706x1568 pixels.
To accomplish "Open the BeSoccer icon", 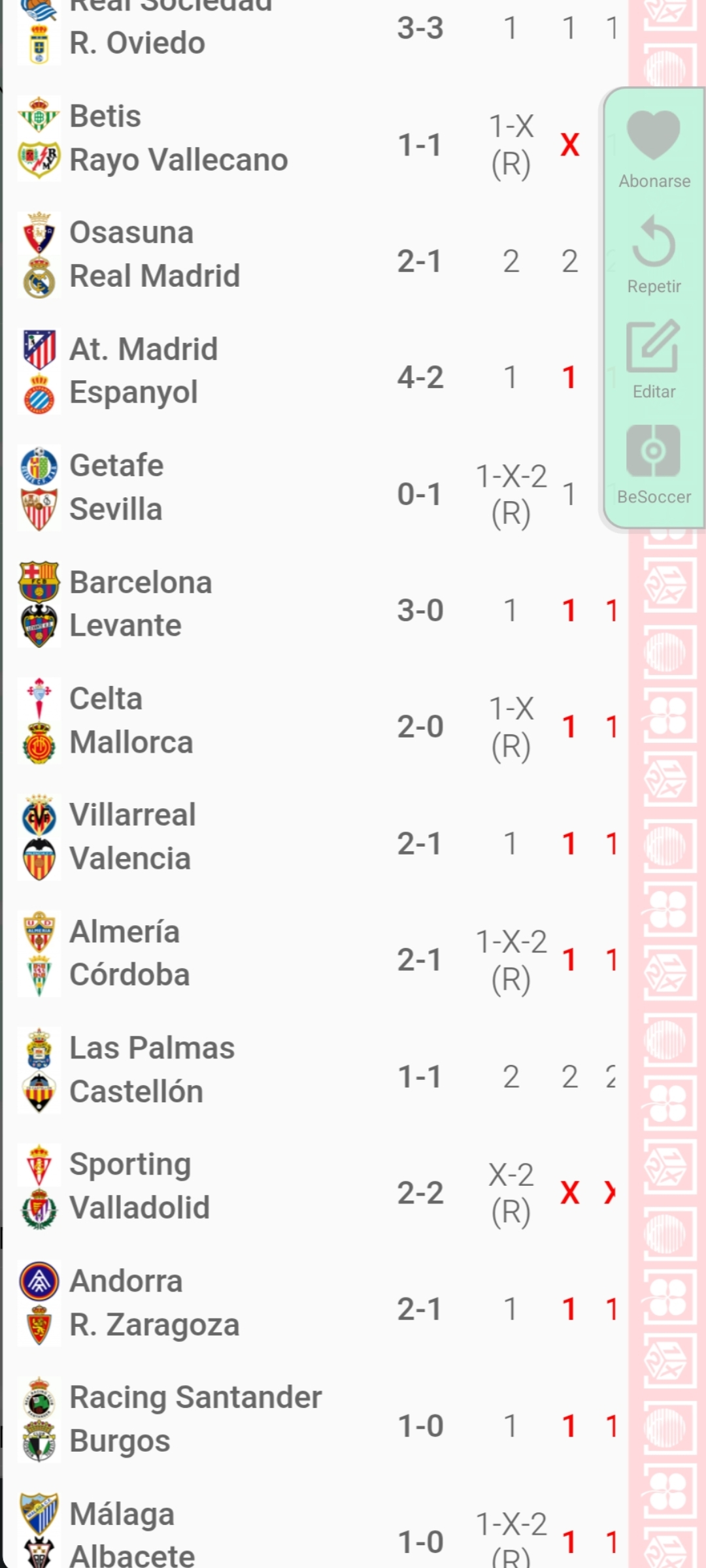I will pyautogui.click(x=653, y=451).
